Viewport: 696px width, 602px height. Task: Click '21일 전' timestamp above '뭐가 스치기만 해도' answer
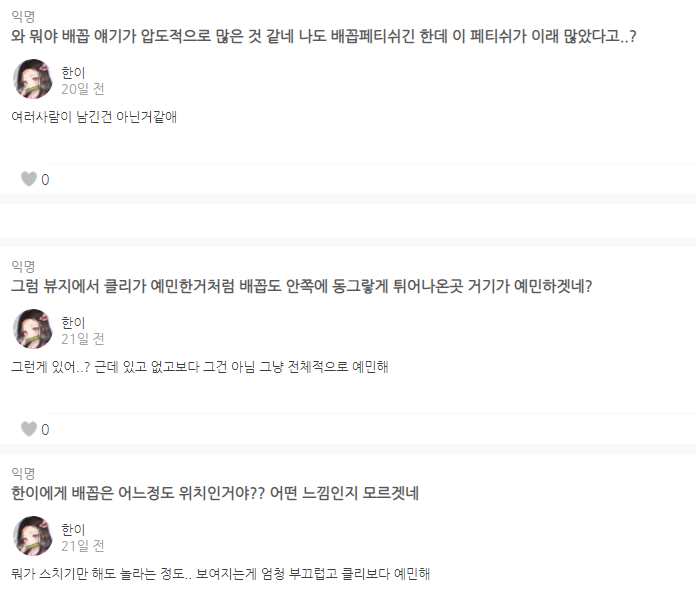[82, 546]
